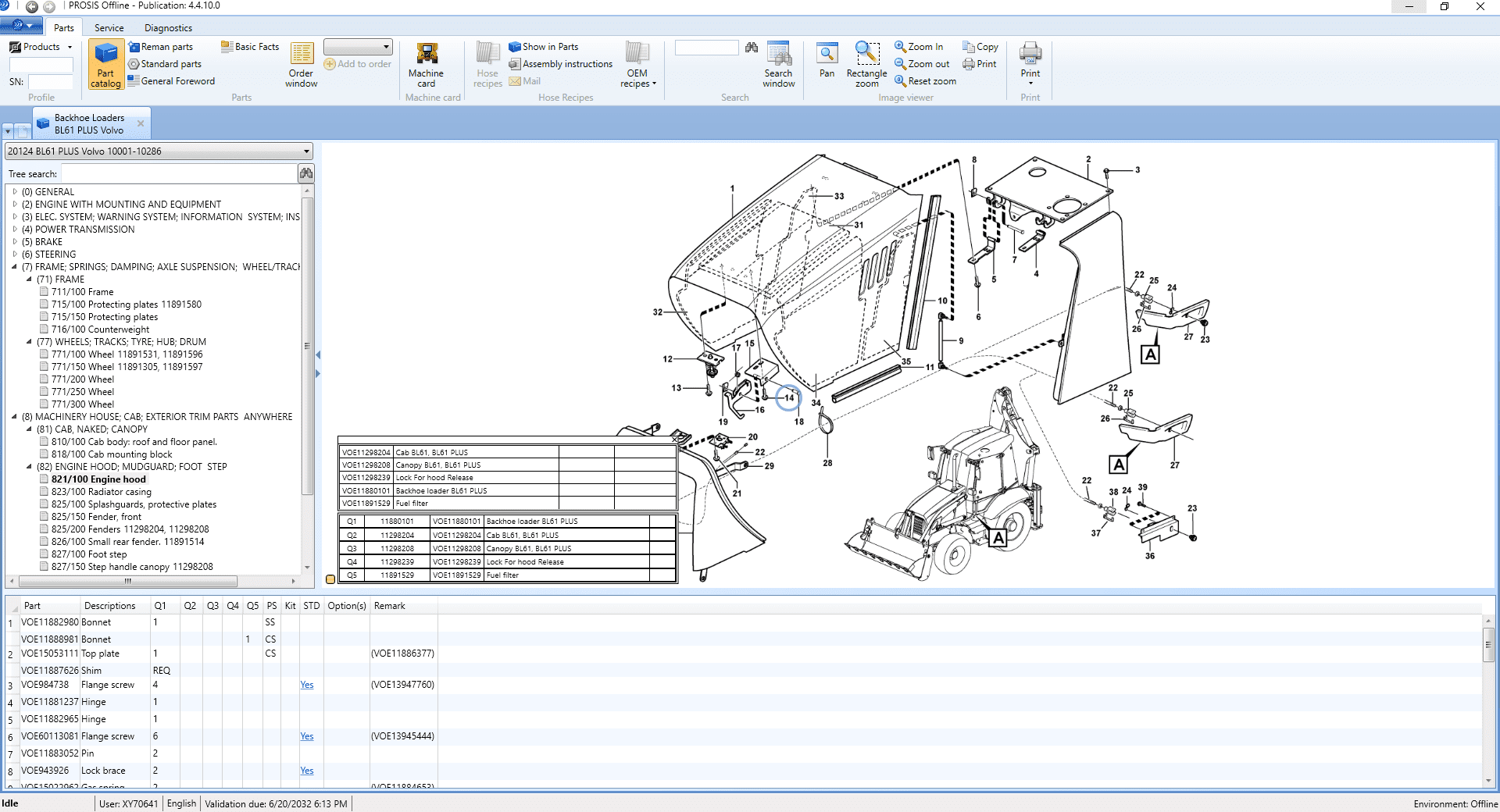Select 823/100 Radiator casing tree item

tap(102, 492)
